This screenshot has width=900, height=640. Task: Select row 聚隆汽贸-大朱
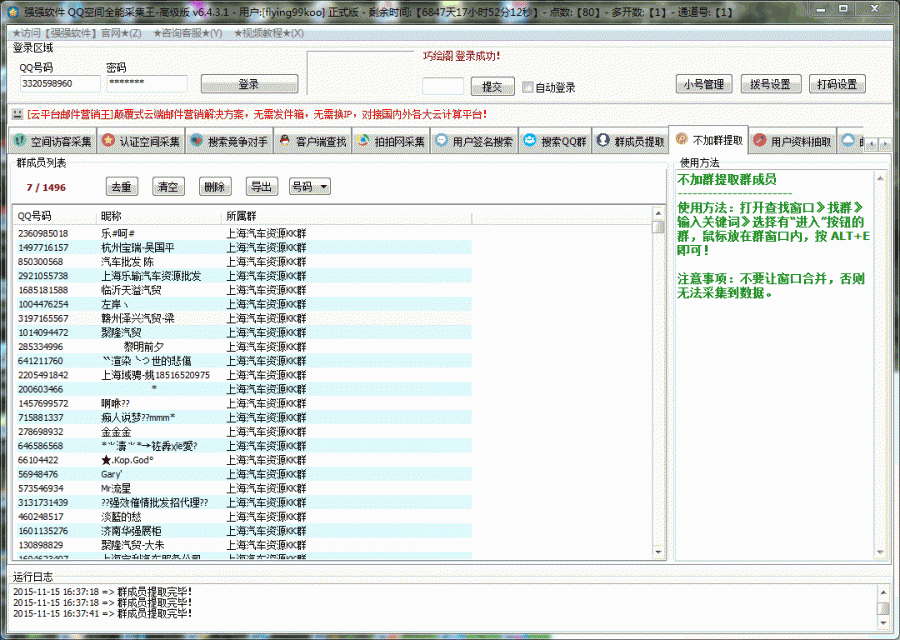point(243,545)
